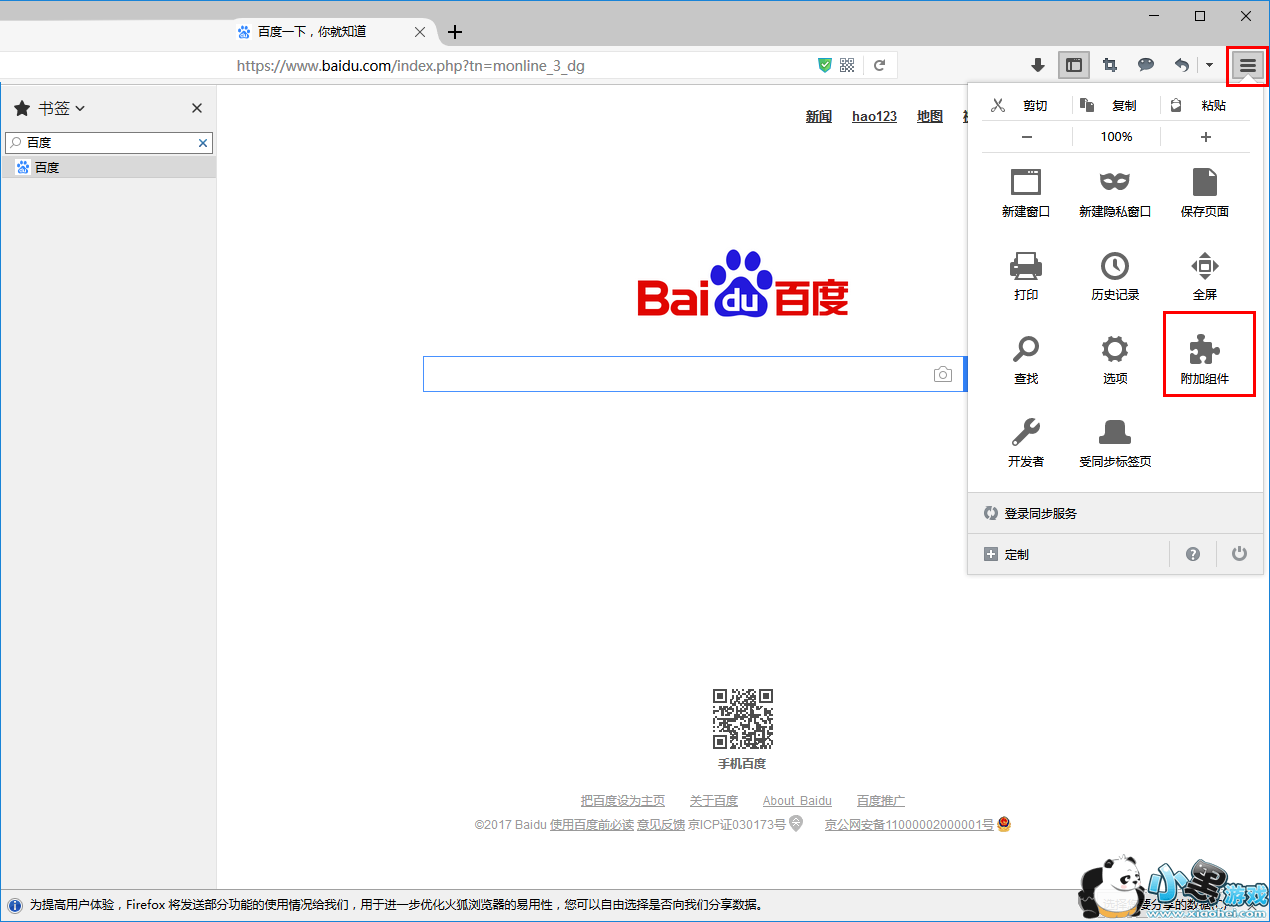Screen dimensions: 1270x922
Task: Open 附加组件 add-ons puzzle icon
Action: pyautogui.click(x=1205, y=360)
